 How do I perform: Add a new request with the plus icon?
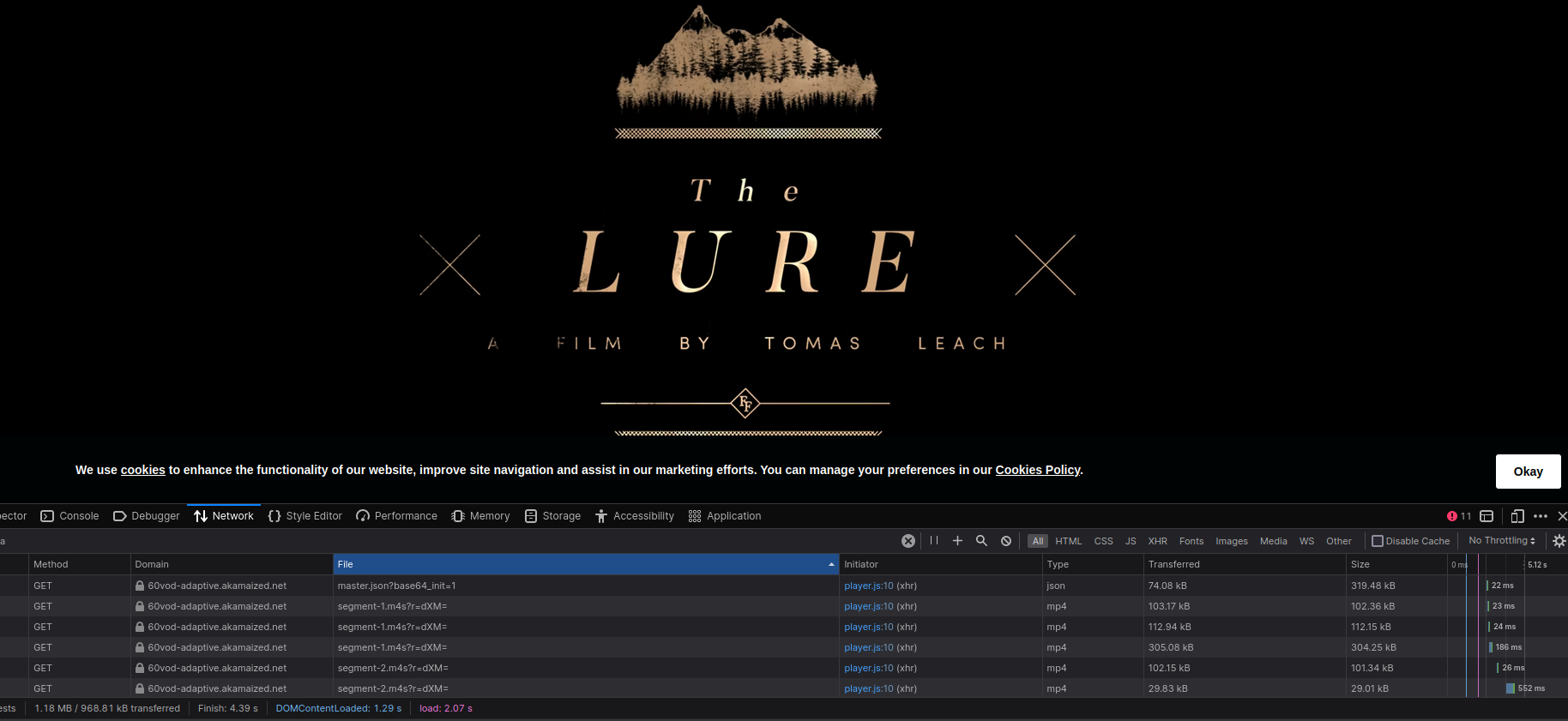pos(958,541)
